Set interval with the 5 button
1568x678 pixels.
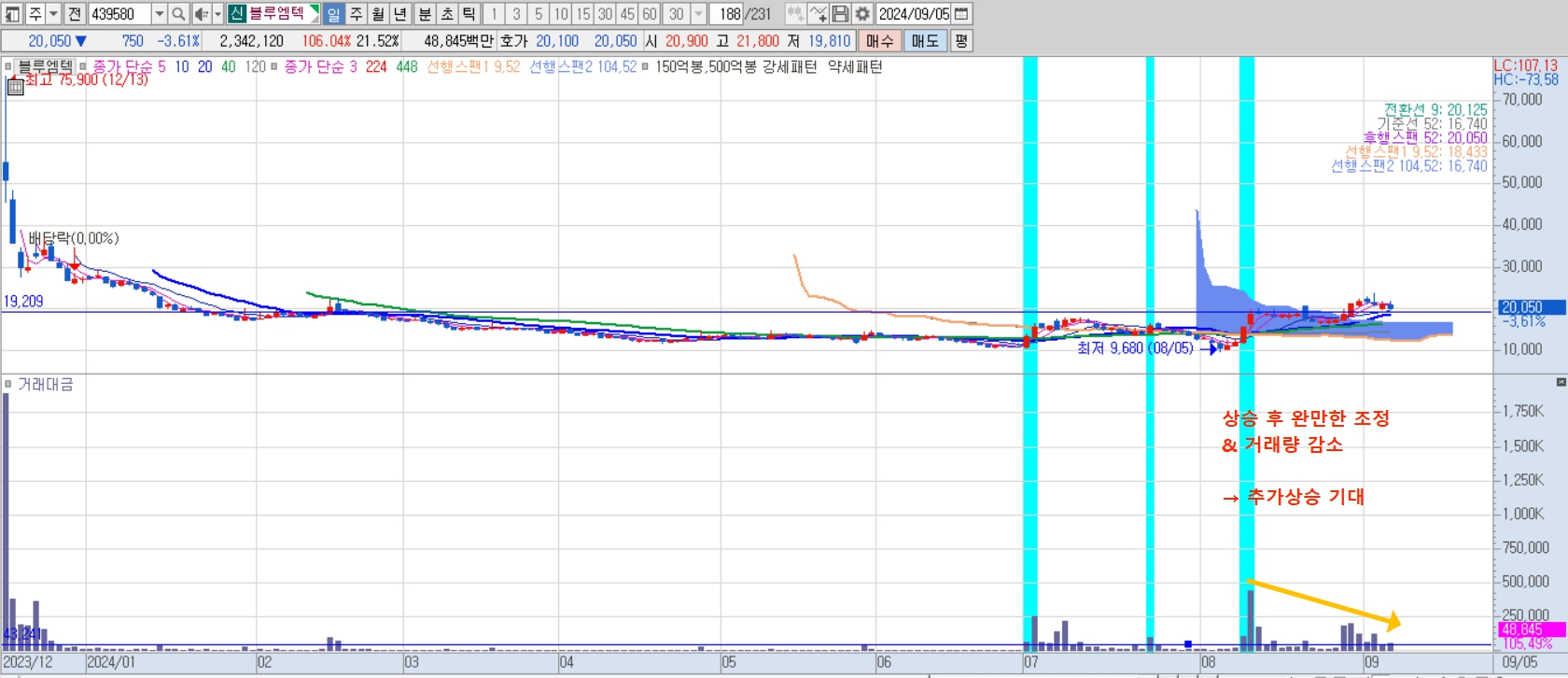[x=539, y=14]
